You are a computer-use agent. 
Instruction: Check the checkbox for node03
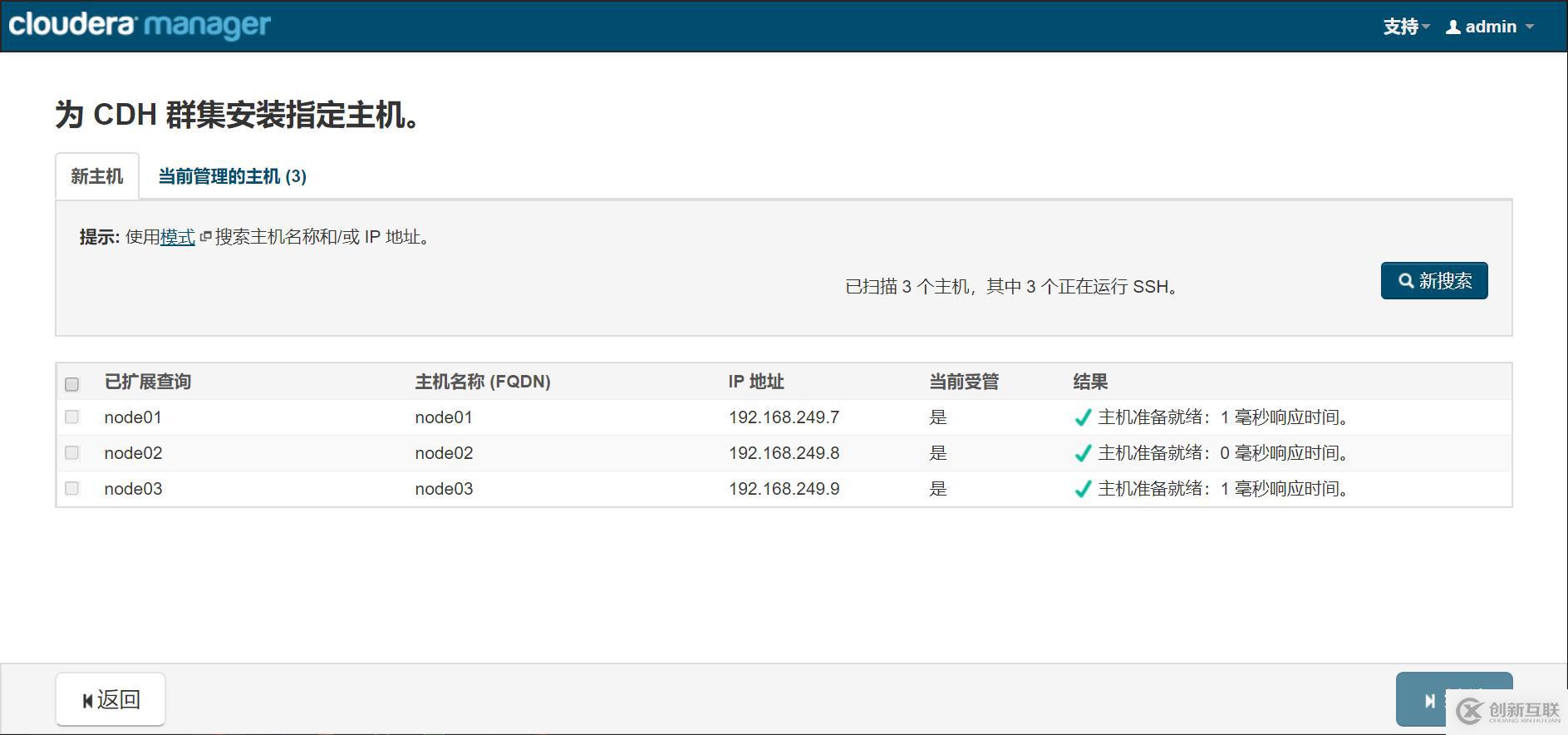[71, 489]
